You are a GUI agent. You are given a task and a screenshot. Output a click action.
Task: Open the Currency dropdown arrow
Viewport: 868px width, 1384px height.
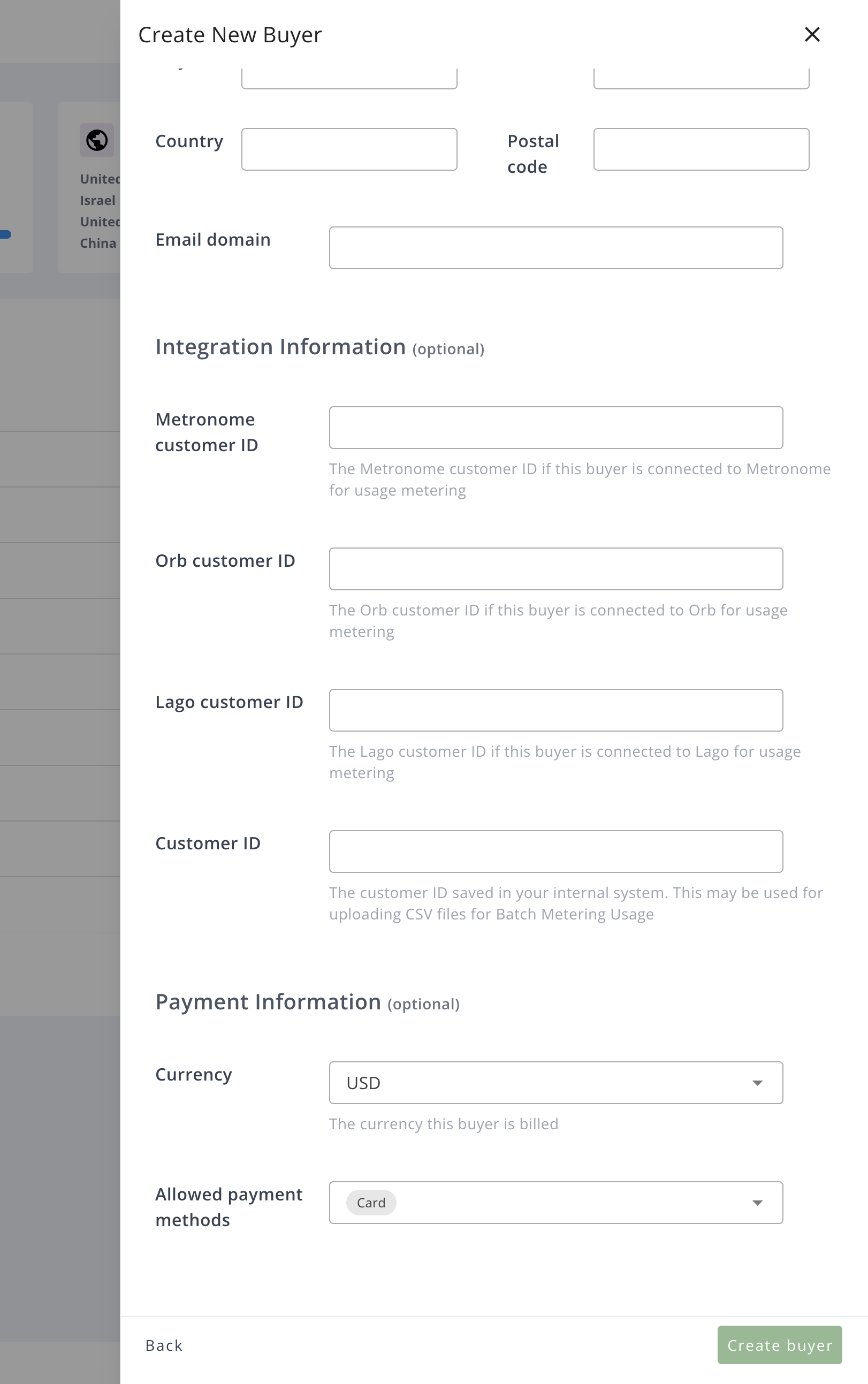(x=757, y=1083)
